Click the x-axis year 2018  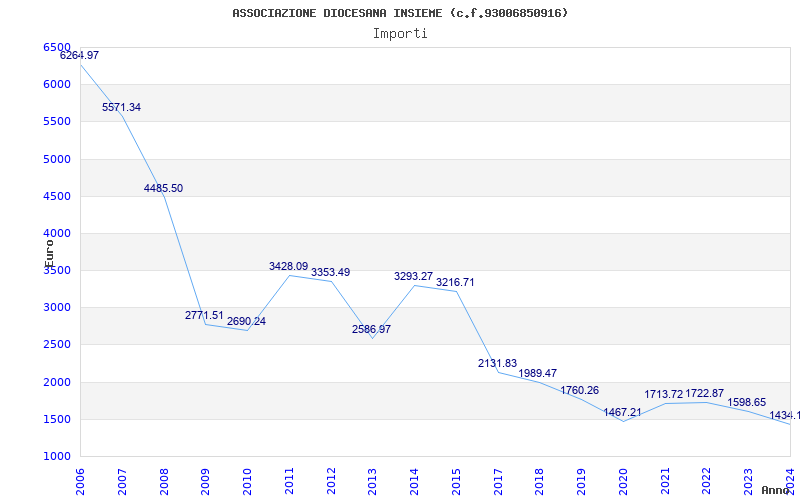(x=540, y=482)
